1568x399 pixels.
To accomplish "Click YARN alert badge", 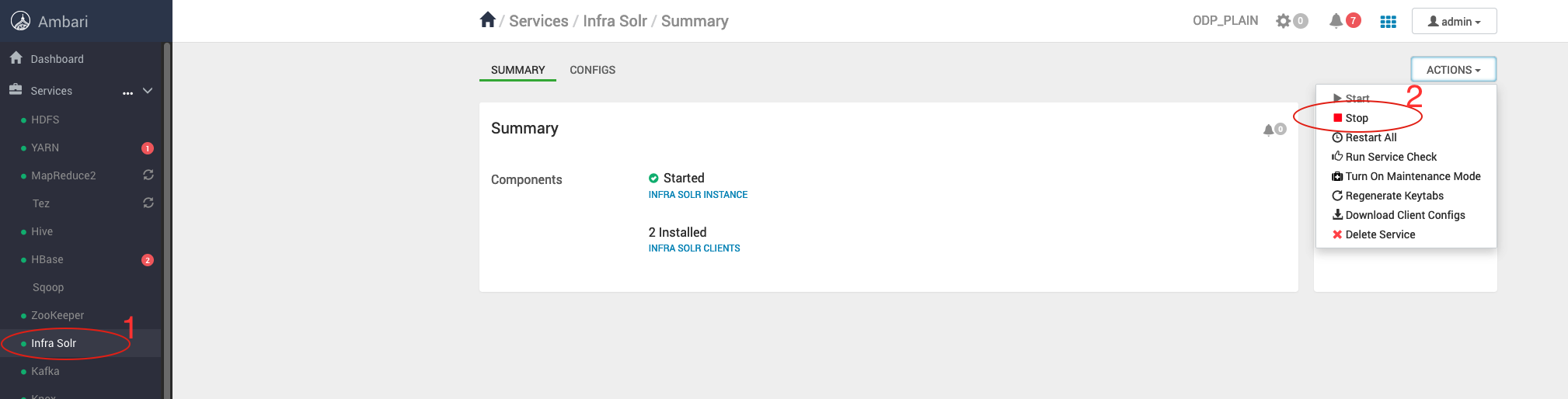I will [148, 148].
